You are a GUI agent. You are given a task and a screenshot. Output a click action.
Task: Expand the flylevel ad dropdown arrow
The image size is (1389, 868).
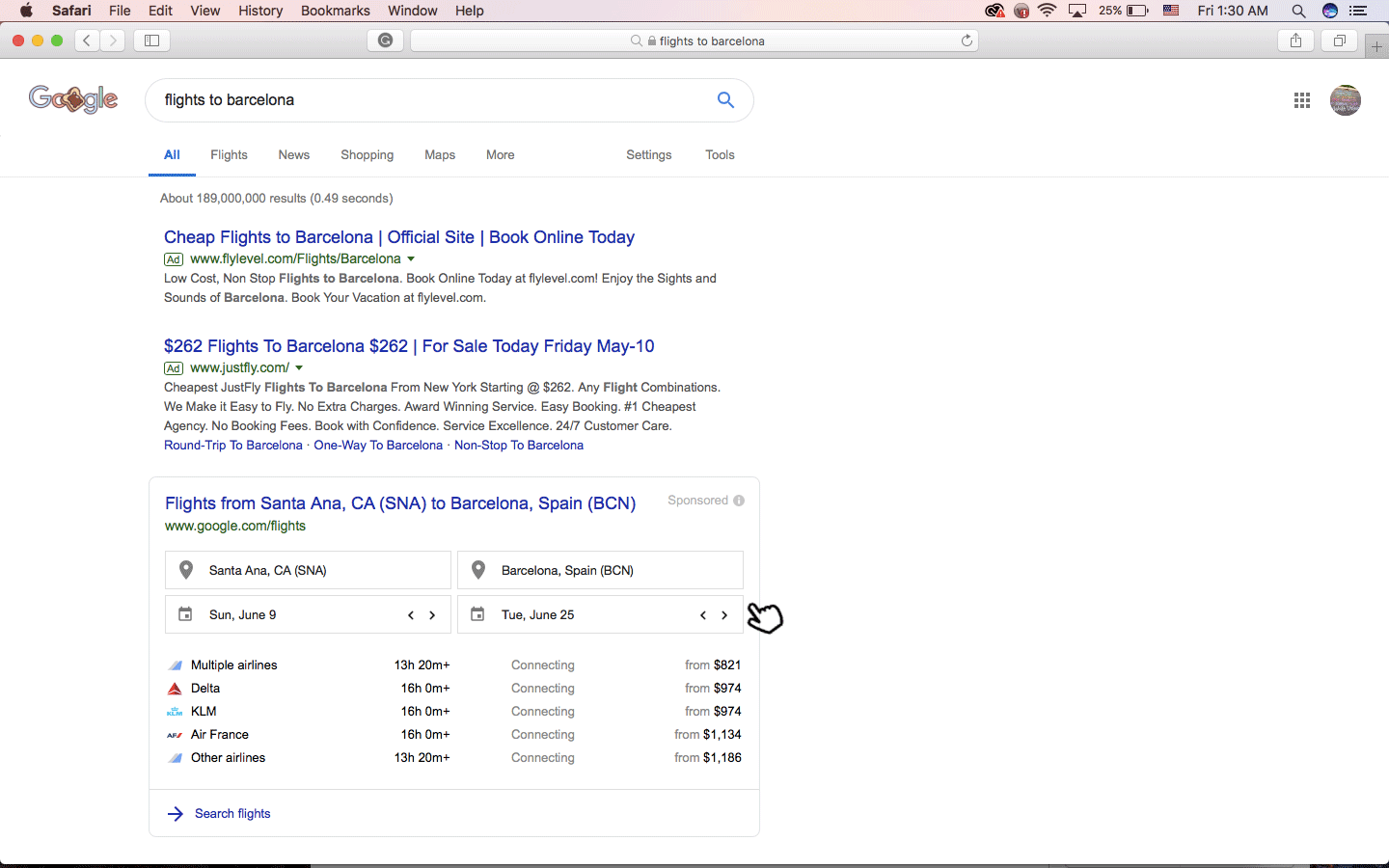411,258
